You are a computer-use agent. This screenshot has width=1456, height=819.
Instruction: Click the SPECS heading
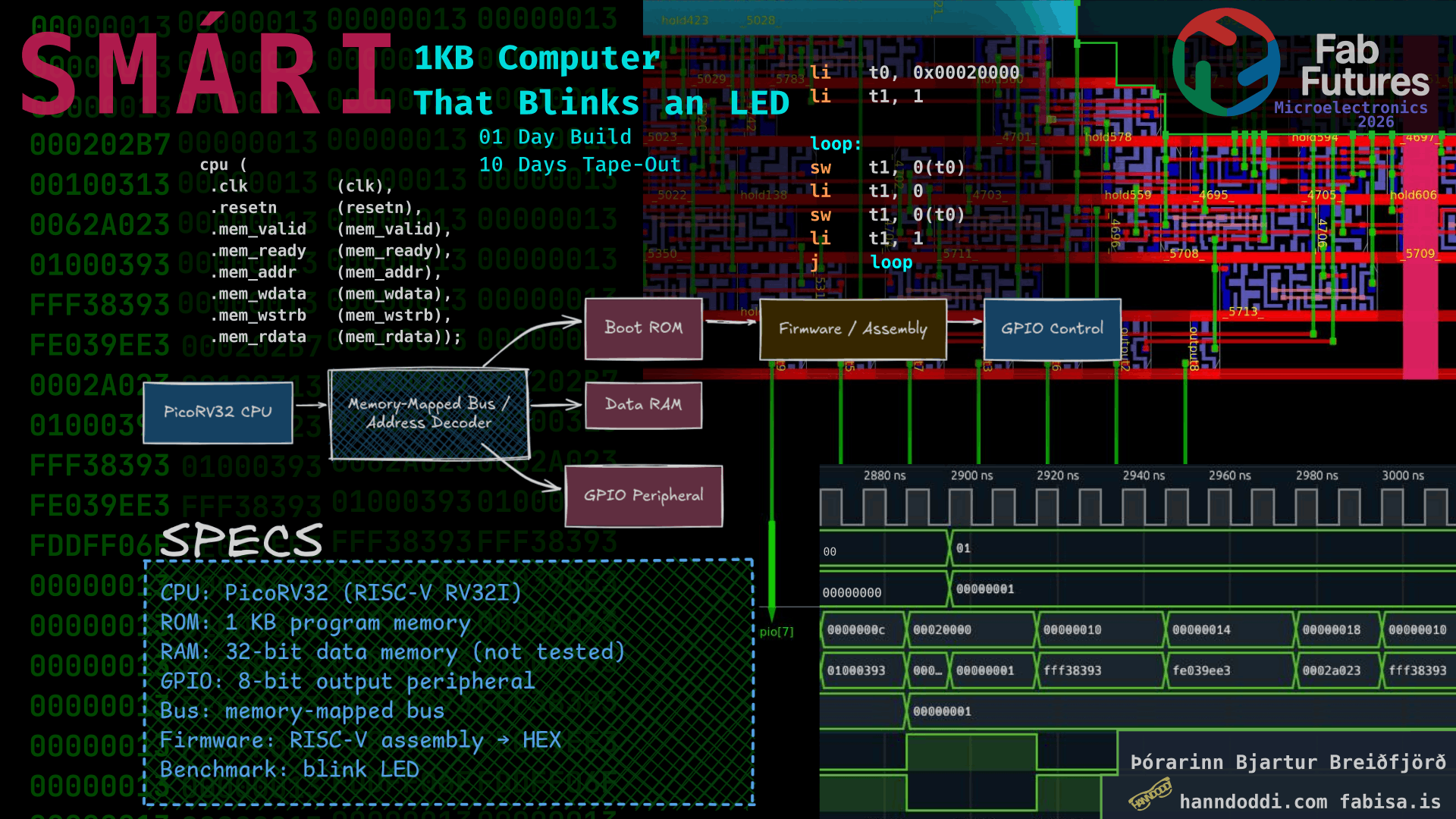click(242, 540)
